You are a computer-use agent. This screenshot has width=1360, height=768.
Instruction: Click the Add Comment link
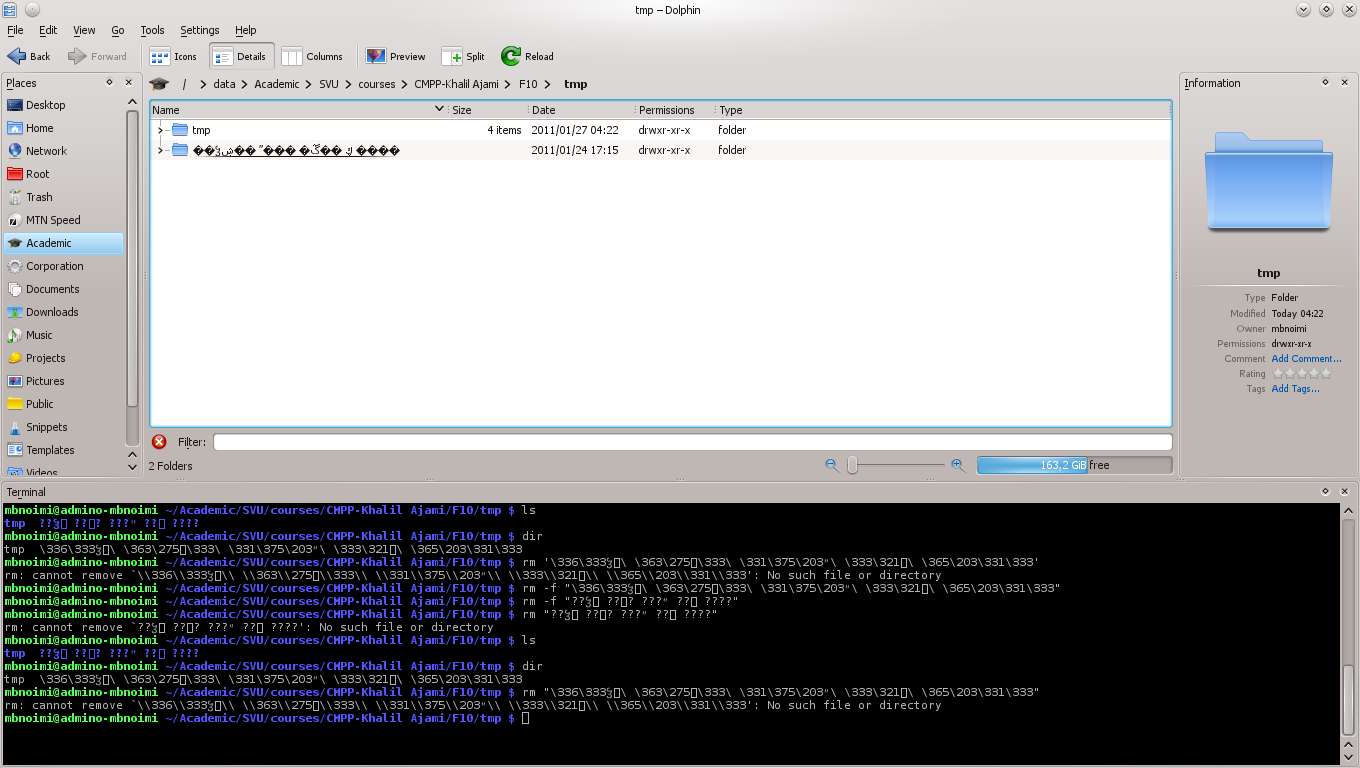[x=1306, y=359]
